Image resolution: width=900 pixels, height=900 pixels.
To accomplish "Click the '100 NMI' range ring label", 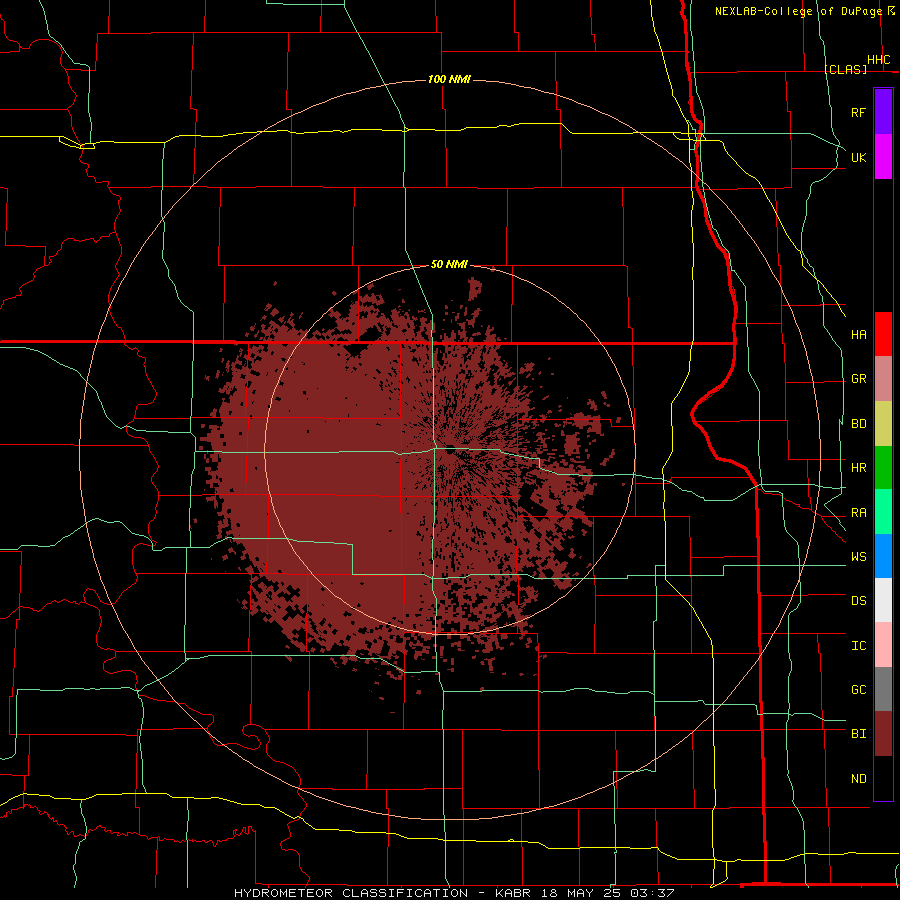I will click(x=449, y=79).
